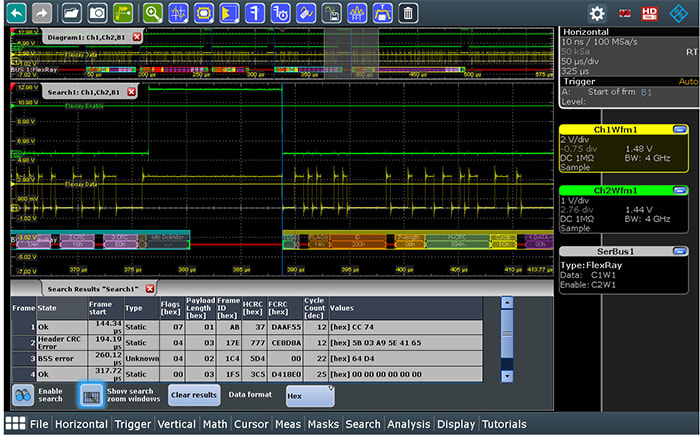This screenshot has width=700, height=435.
Task: Select the zoom magnifier tool
Action: (x=152, y=13)
